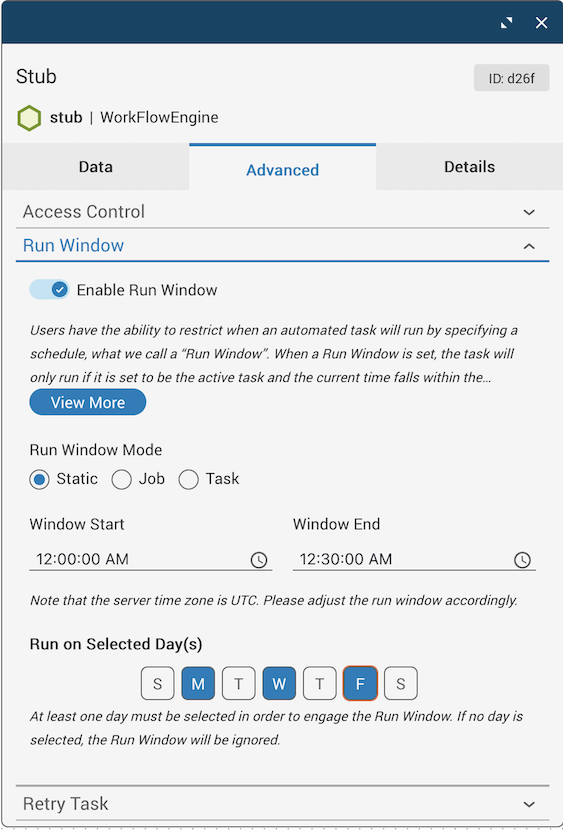
Task: Collapse the Run Window section
Action: 283,245
